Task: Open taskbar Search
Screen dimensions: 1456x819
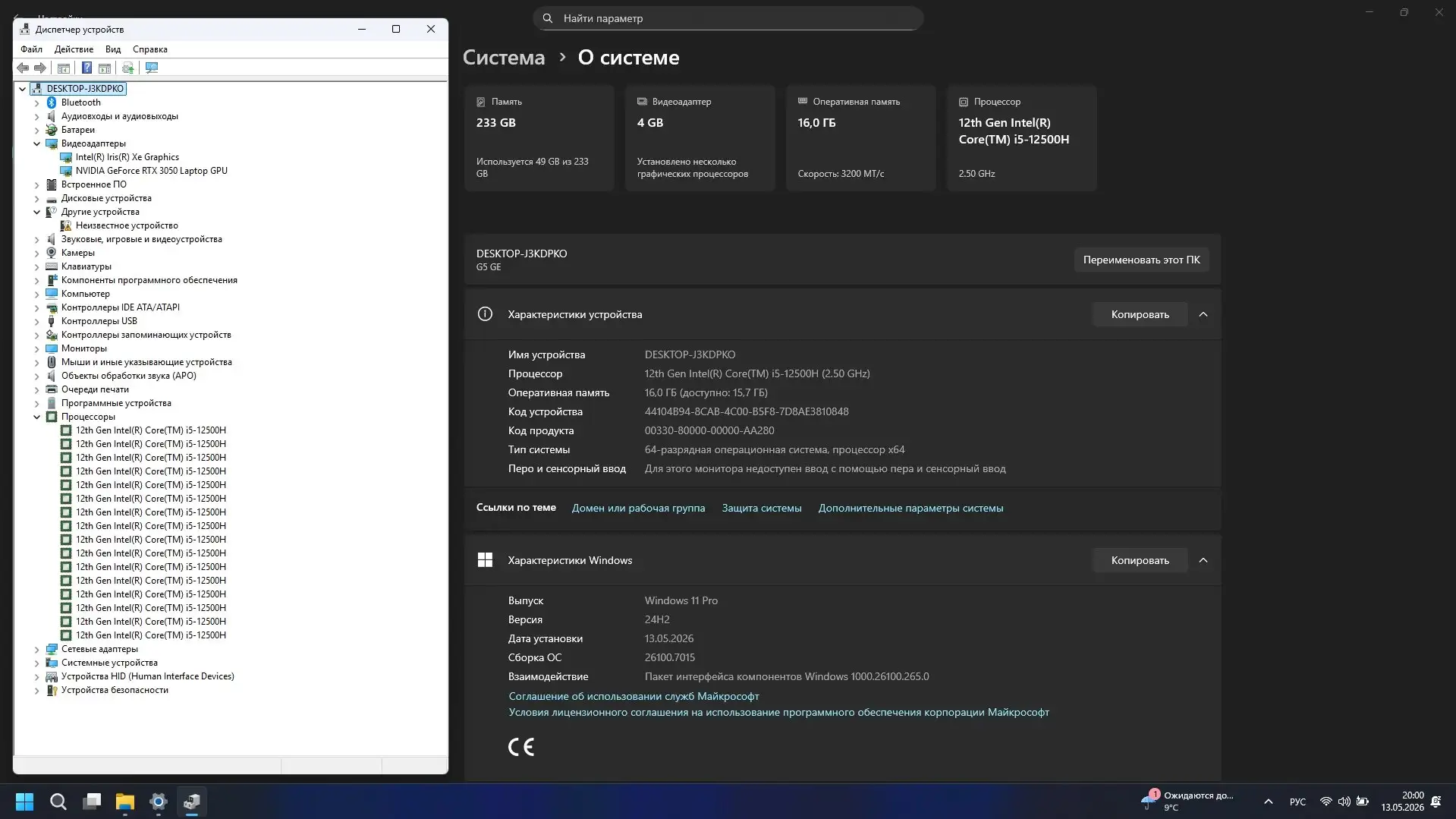Action: (58, 802)
